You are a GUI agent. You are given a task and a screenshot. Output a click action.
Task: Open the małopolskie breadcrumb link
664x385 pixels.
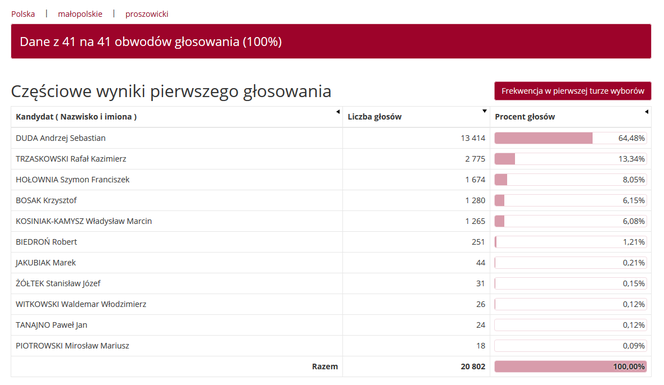click(x=80, y=14)
